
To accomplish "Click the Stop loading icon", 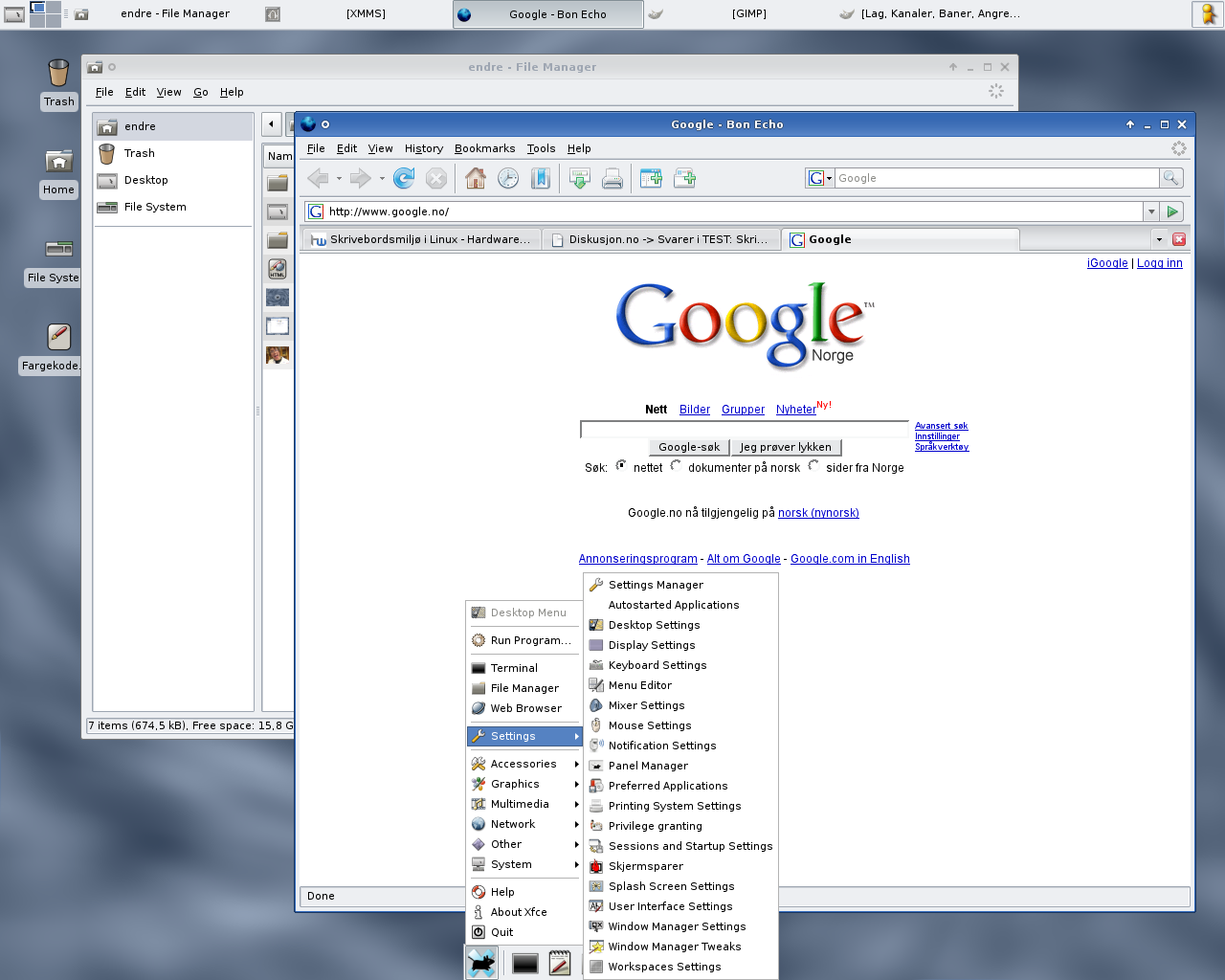I will click(436, 178).
